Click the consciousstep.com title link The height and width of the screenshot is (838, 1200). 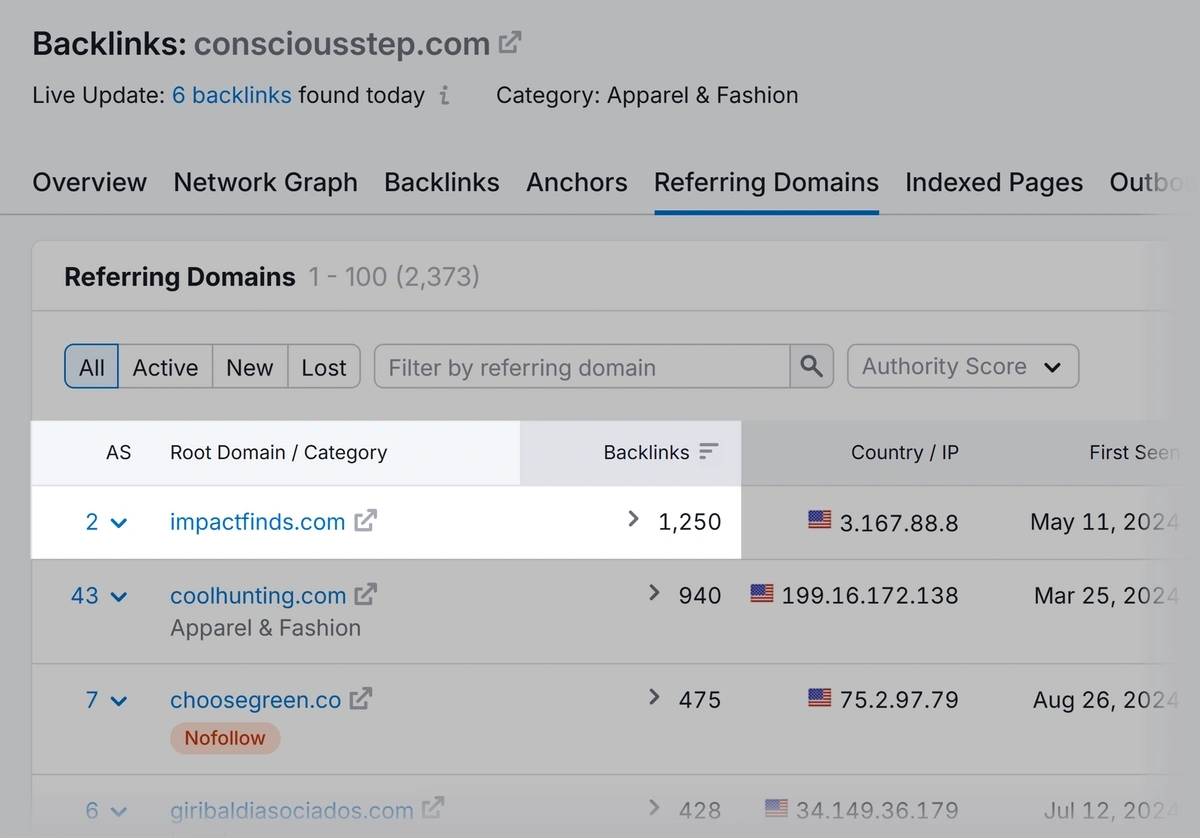[x=342, y=44]
